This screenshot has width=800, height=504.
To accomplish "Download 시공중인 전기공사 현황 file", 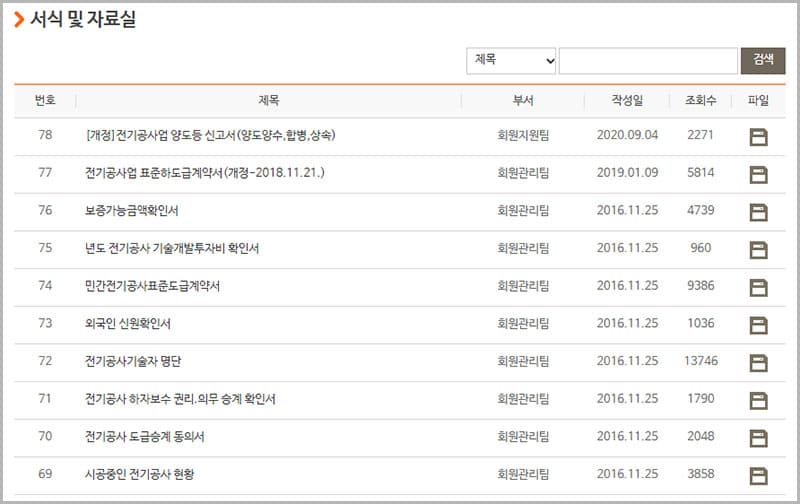I will click(758, 475).
